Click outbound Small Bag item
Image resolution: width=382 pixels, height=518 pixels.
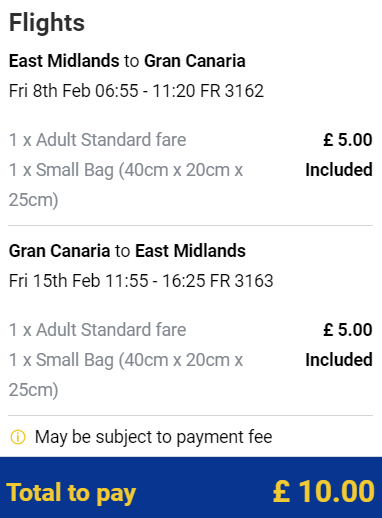[126, 185]
